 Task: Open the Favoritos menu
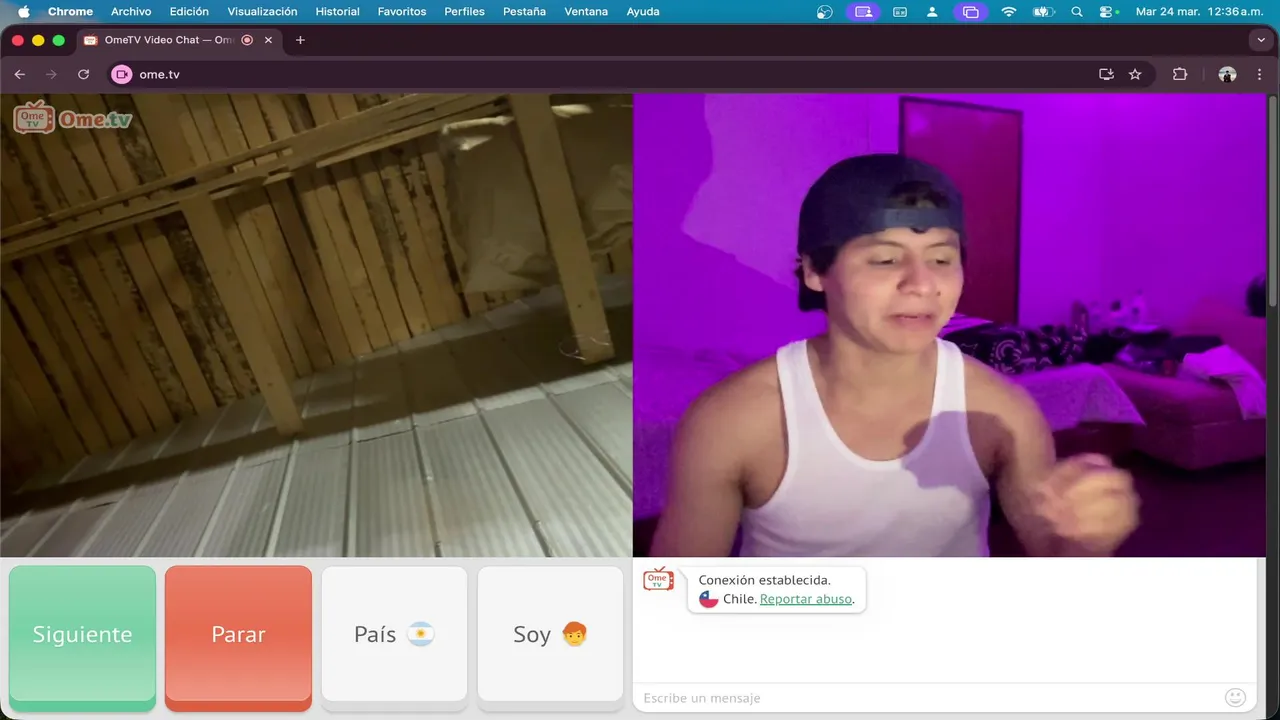coord(402,11)
